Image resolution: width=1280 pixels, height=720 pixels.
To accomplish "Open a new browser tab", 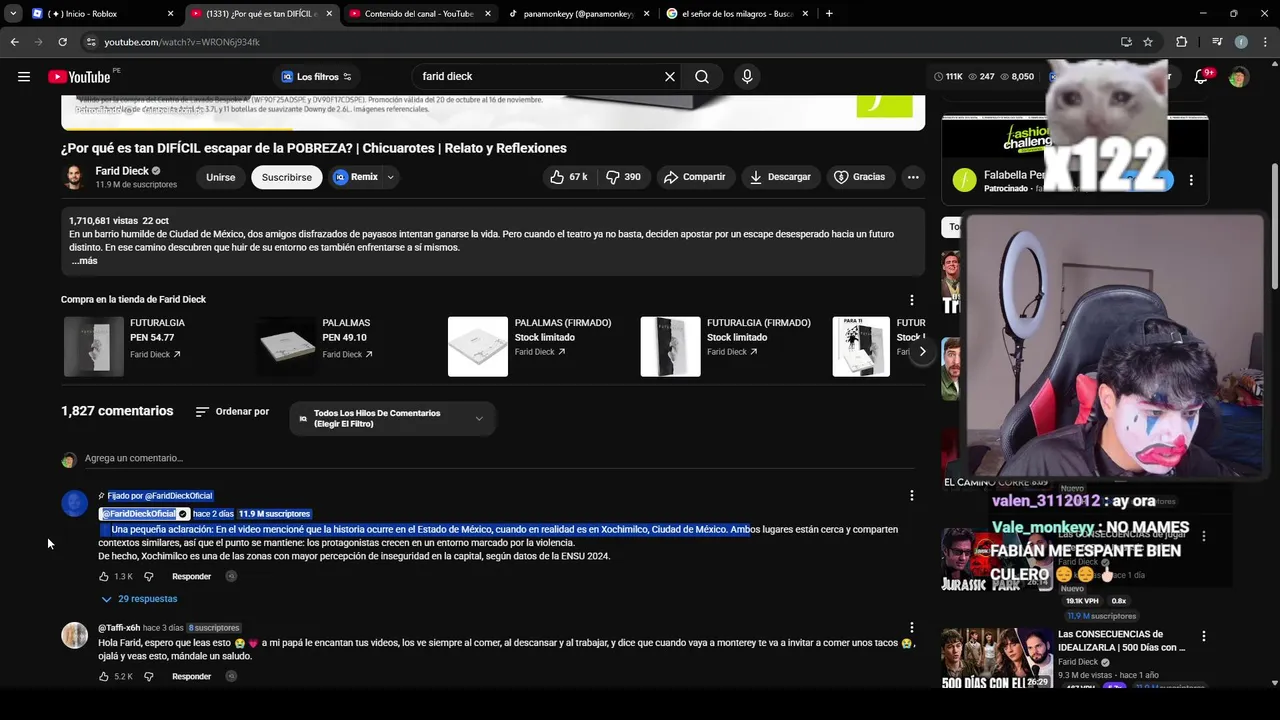I will coord(829,14).
